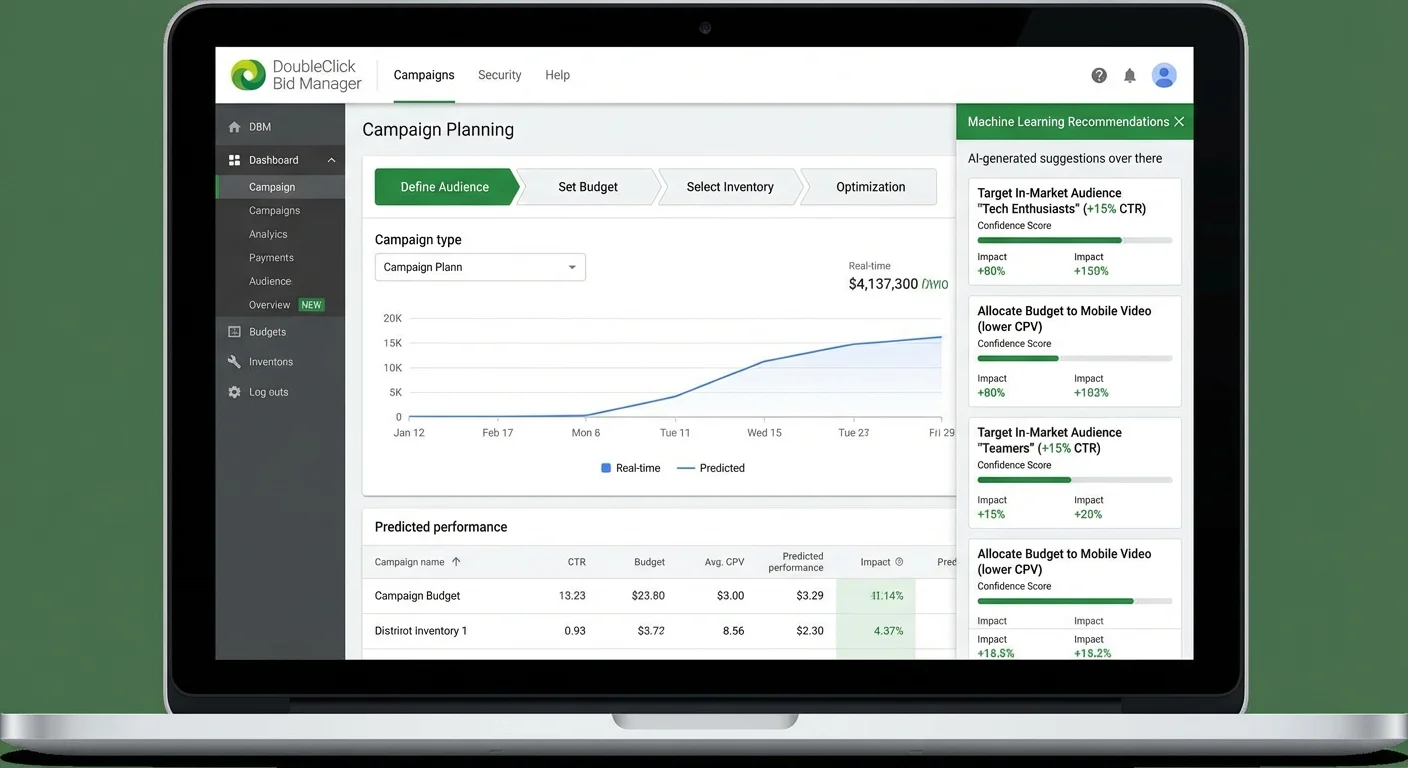Open the user profile avatar
The width and height of the screenshot is (1408, 768).
[x=1164, y=75]
